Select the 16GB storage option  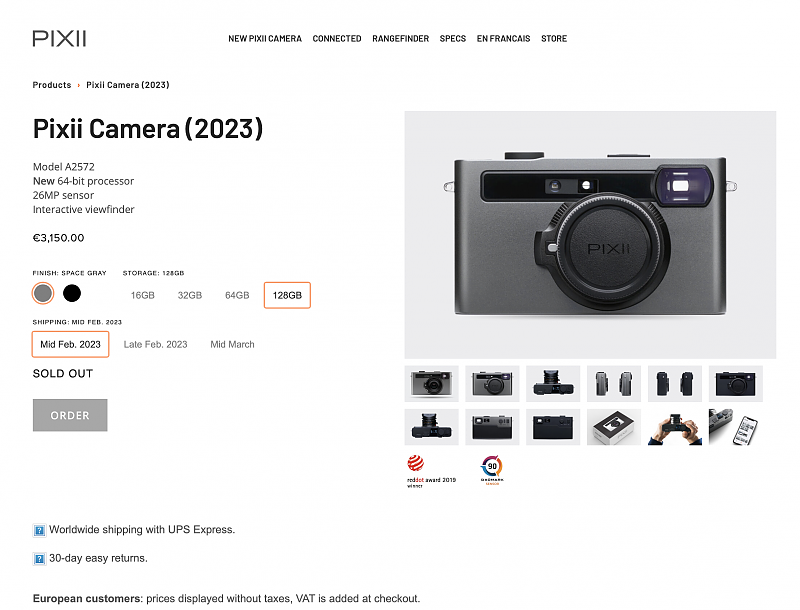click(x=142, y=295)
